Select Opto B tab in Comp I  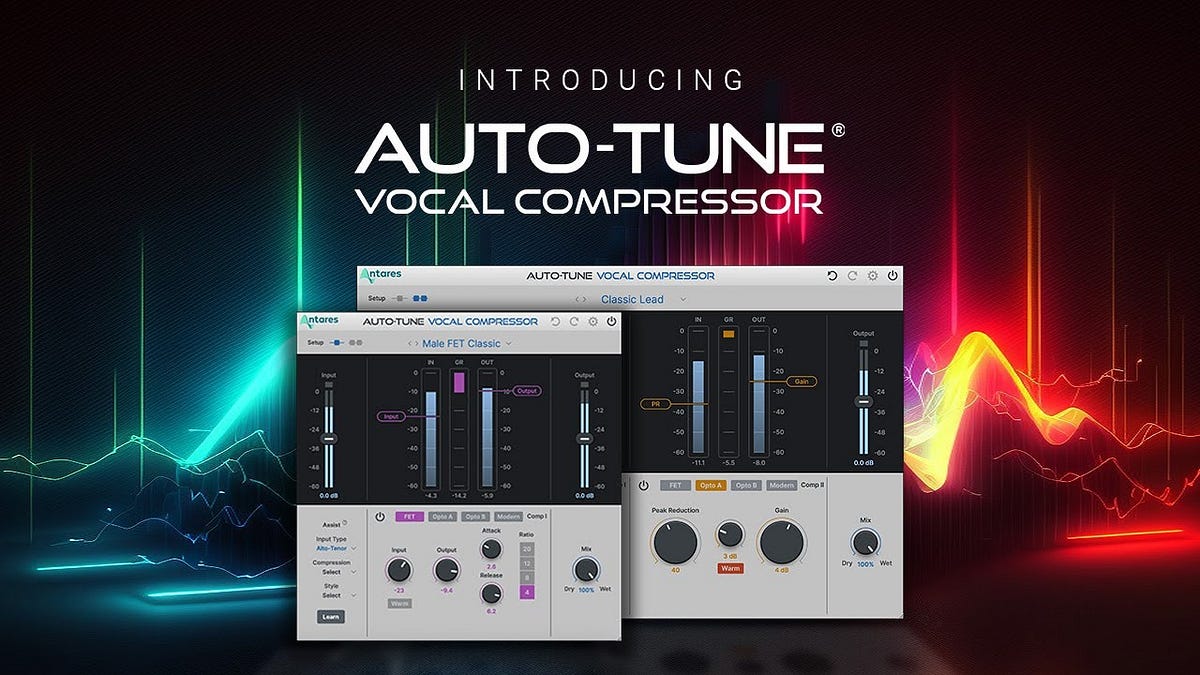coord(475,517)
